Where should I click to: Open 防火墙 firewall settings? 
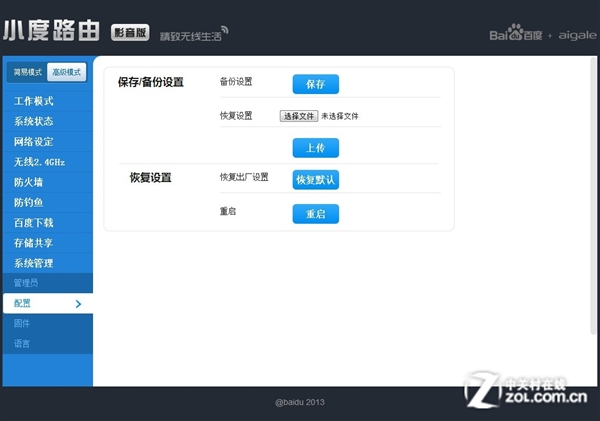(47, 182)
